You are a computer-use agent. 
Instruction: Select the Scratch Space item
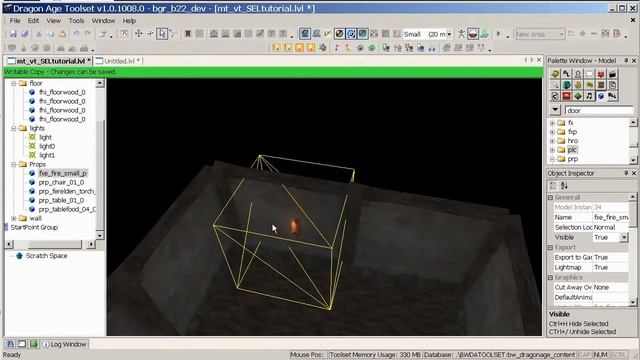(x=46, y=256)
